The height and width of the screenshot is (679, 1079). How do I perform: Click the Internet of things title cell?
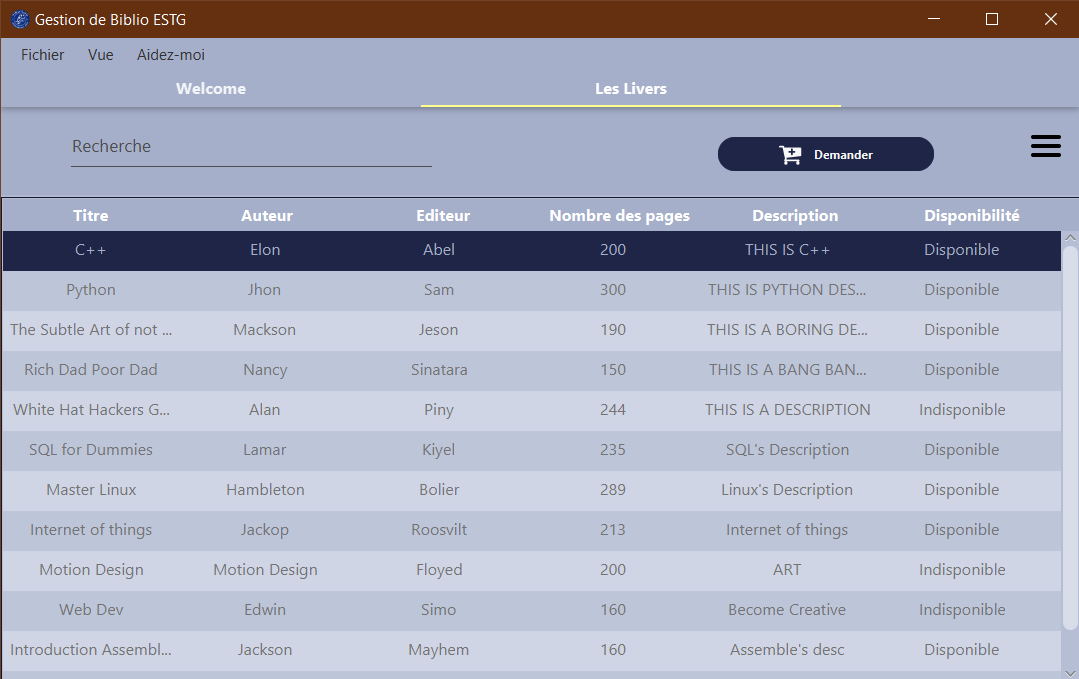pyautogui.click(x=91, y=530)
